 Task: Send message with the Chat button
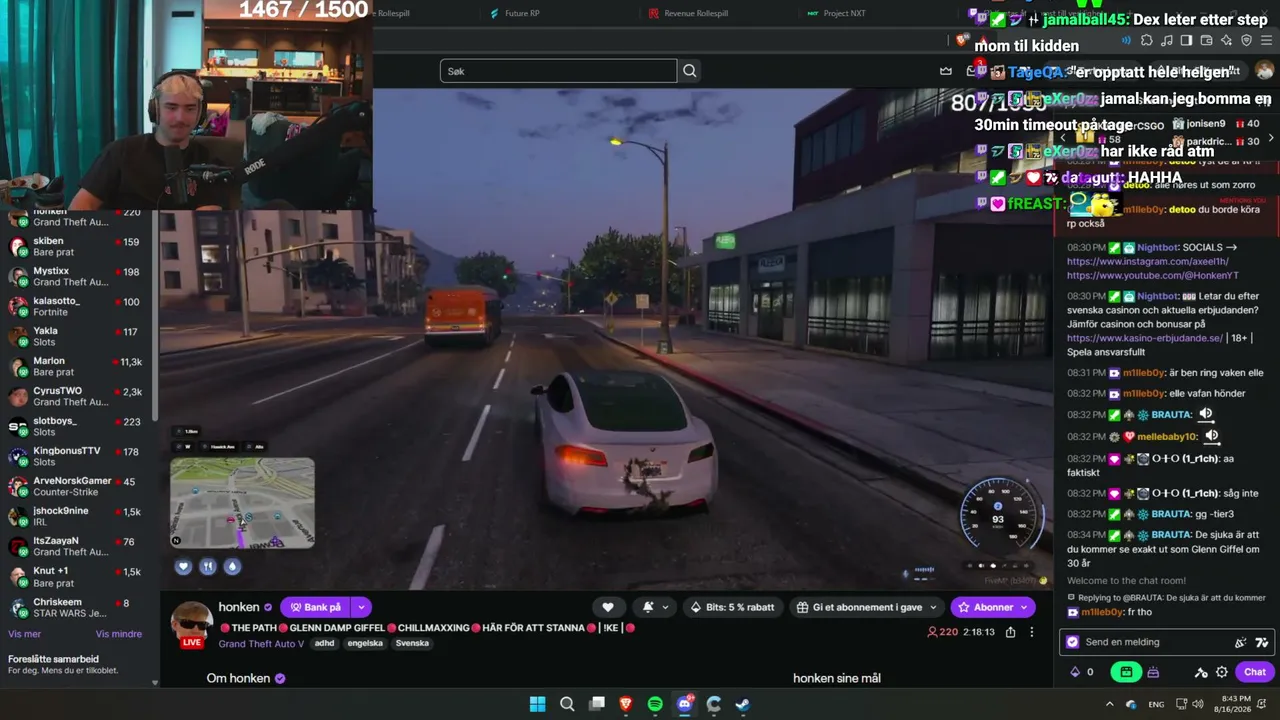(1255, 672)
